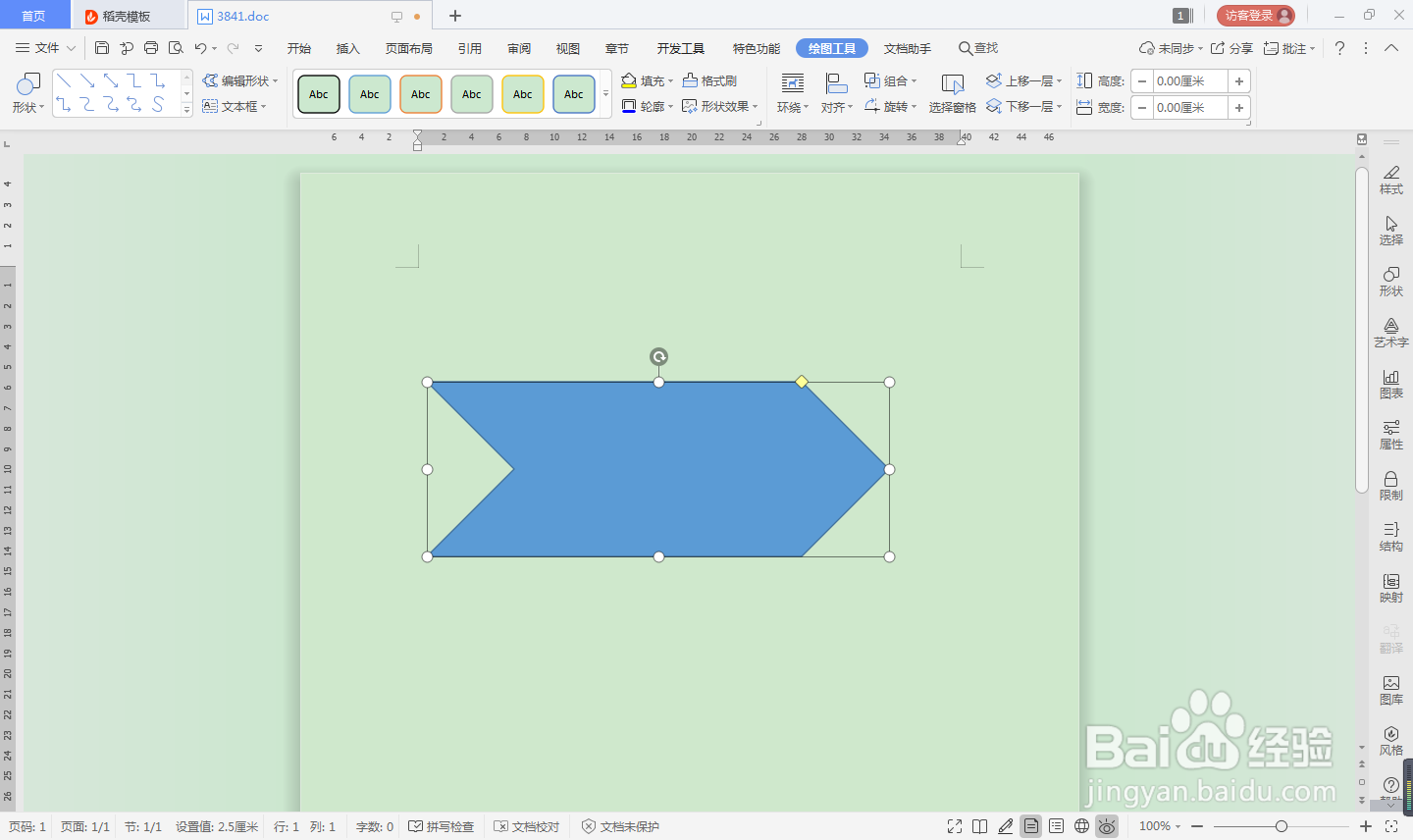1413x840 pixels.
Task: Switch to the 稻壳模板 tab
Action: (127, 16)
